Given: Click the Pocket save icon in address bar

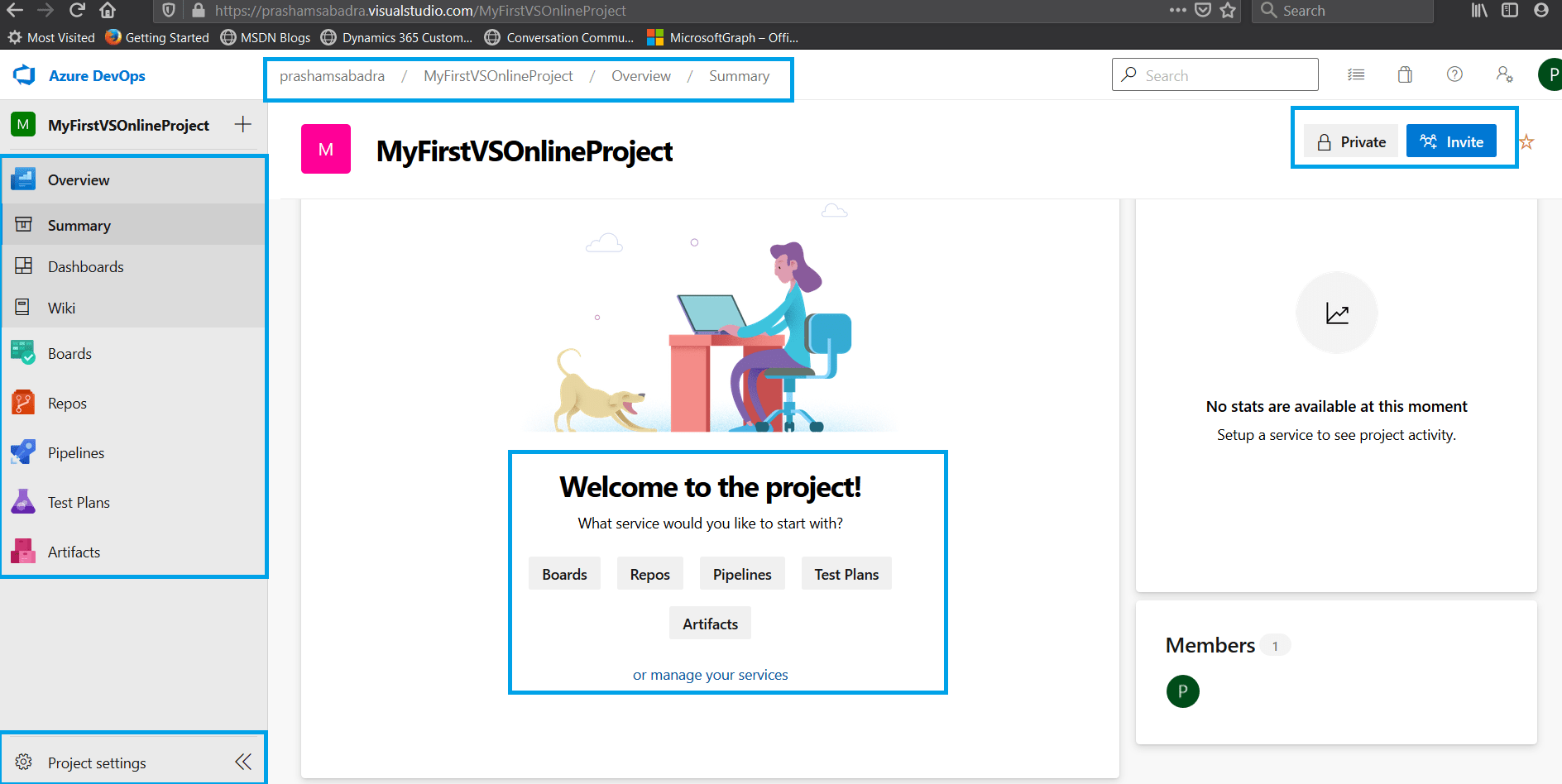Looking at the screenshot, I should coord(1203,10).
